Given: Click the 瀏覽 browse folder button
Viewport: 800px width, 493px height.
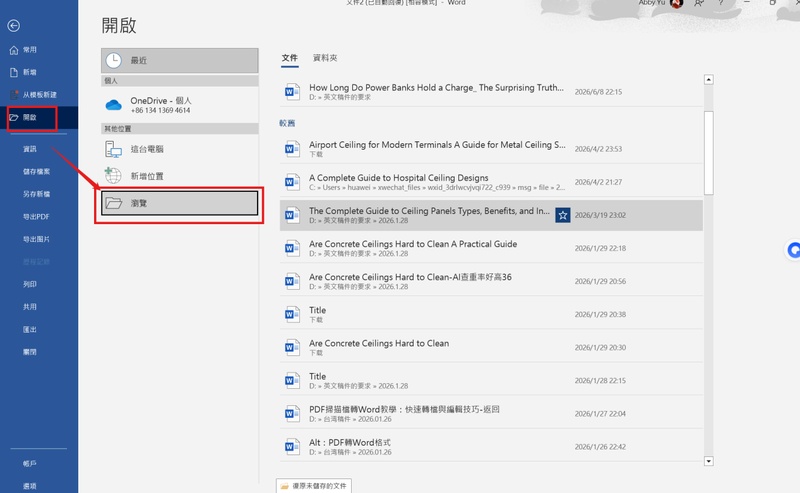Looking at the screenshot, I should (180, 203).
